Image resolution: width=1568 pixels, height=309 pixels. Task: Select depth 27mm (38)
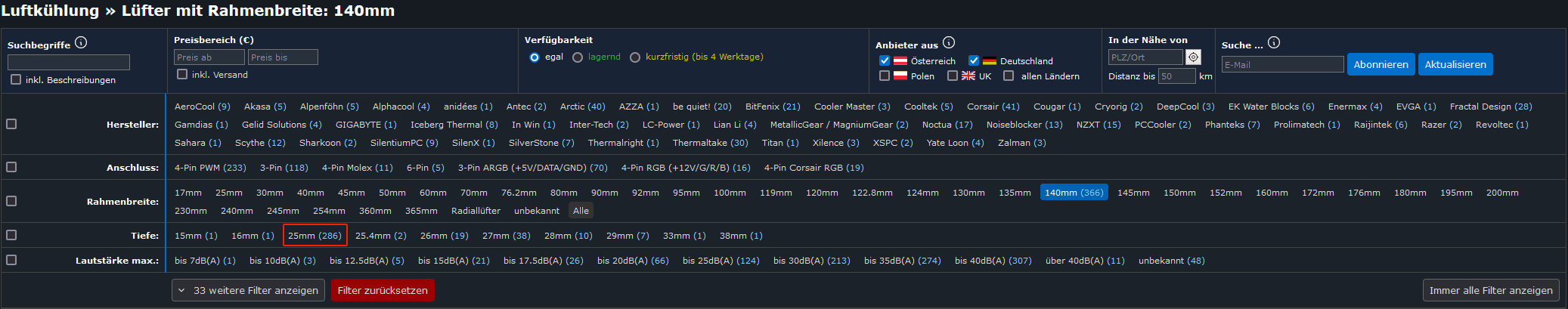(x=507, y=236)
